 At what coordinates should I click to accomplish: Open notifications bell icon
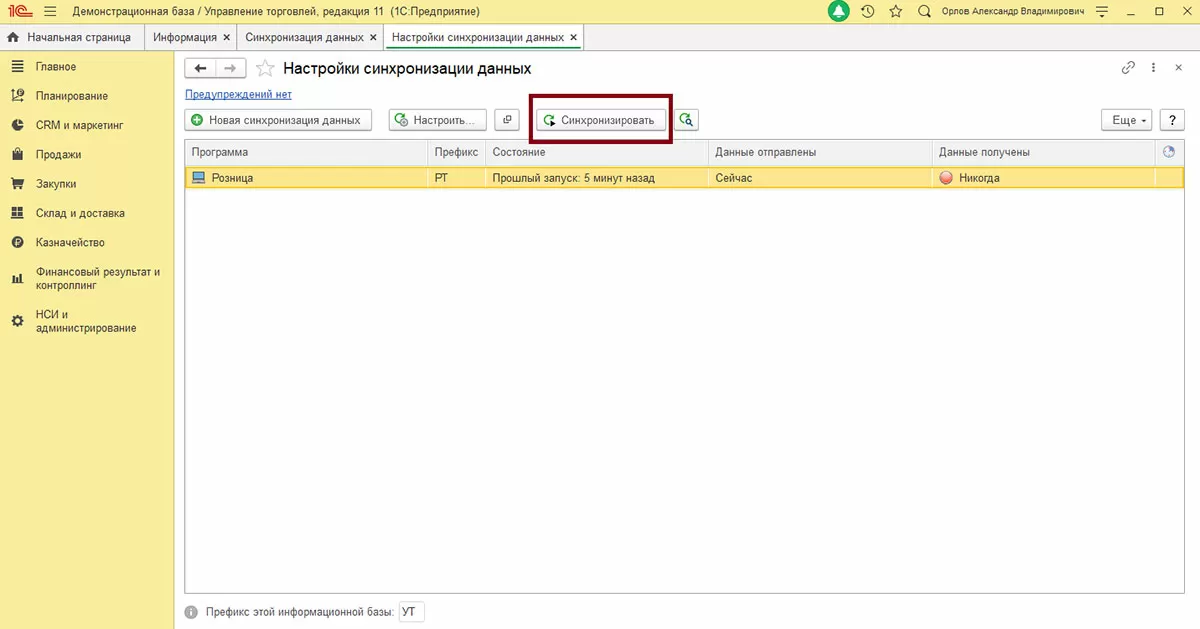click(839, 11)
